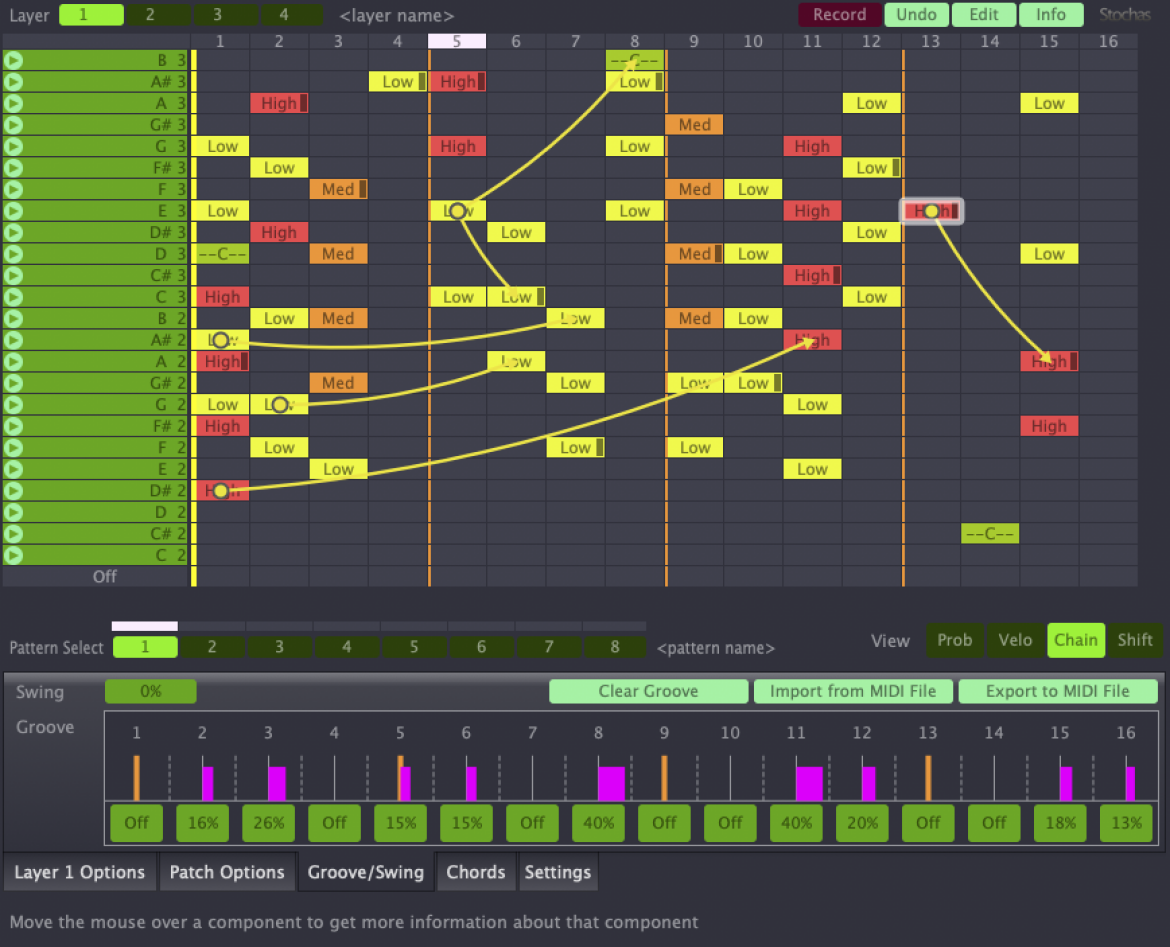The height and width of the screenshot is (947, 1170).
Task: Click the Record button
Action: (x=839, y=15)
